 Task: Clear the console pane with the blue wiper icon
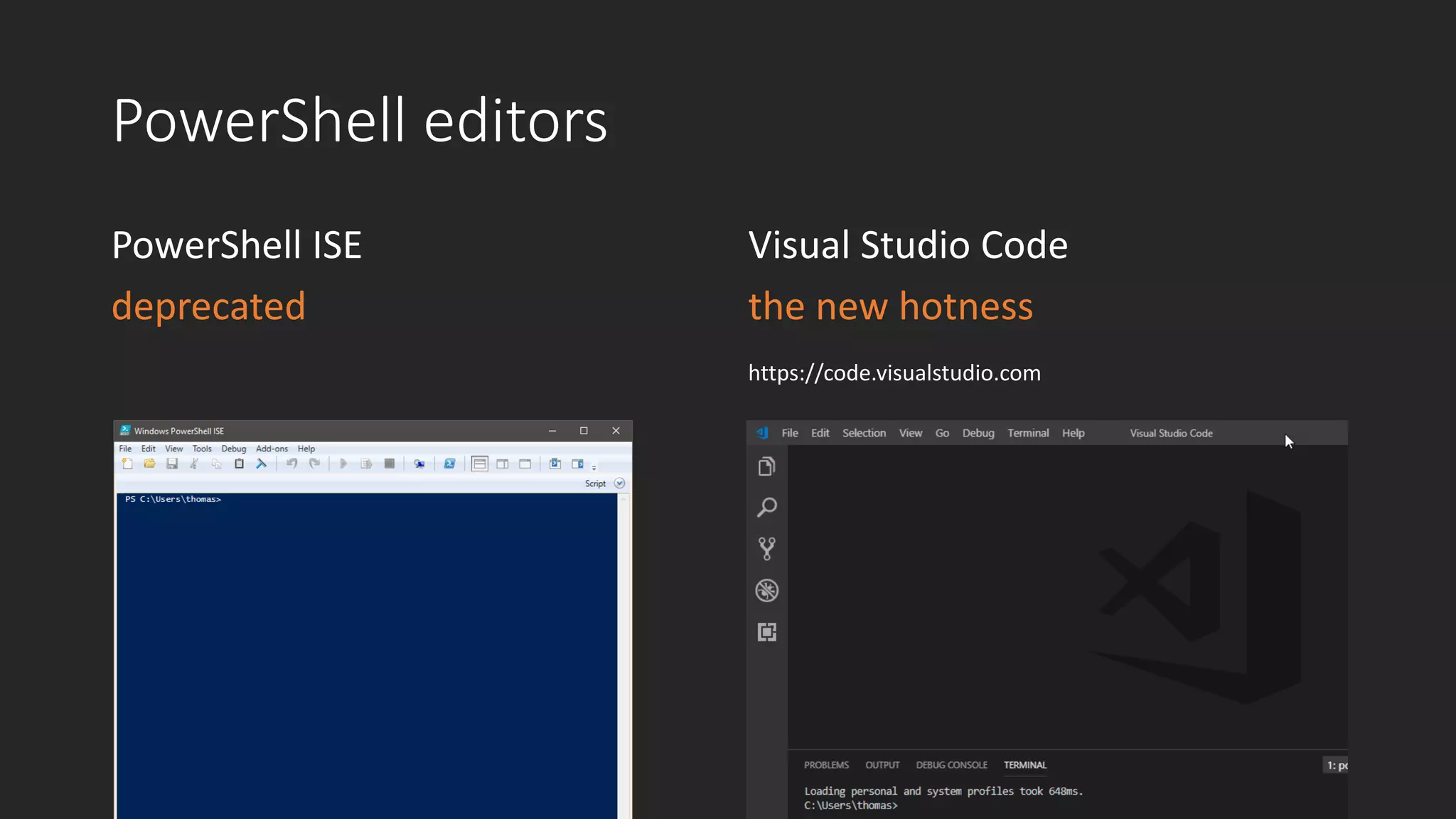[262, 464]
